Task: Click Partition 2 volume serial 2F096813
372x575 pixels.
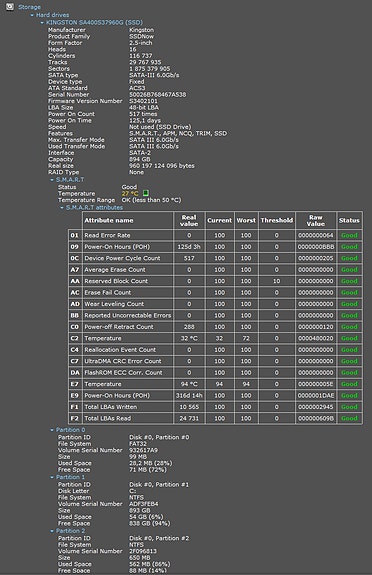Action: tap(143, 551)
